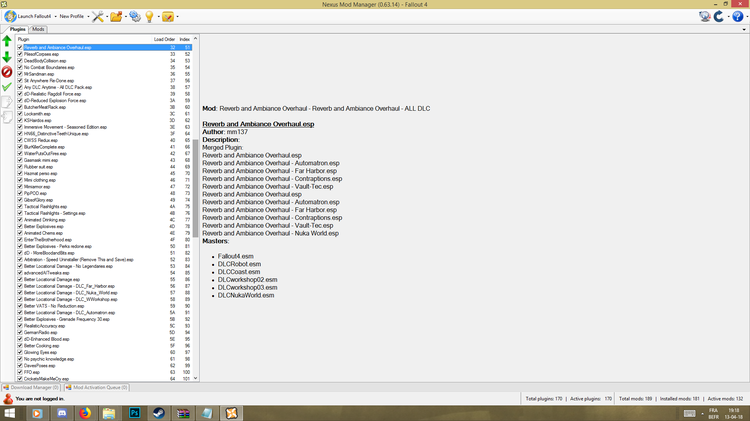The height and width of the screenshot is (421, 750).
Task: Open dropdown arrow beside the folder icon
Action: (x=125, y=16)
